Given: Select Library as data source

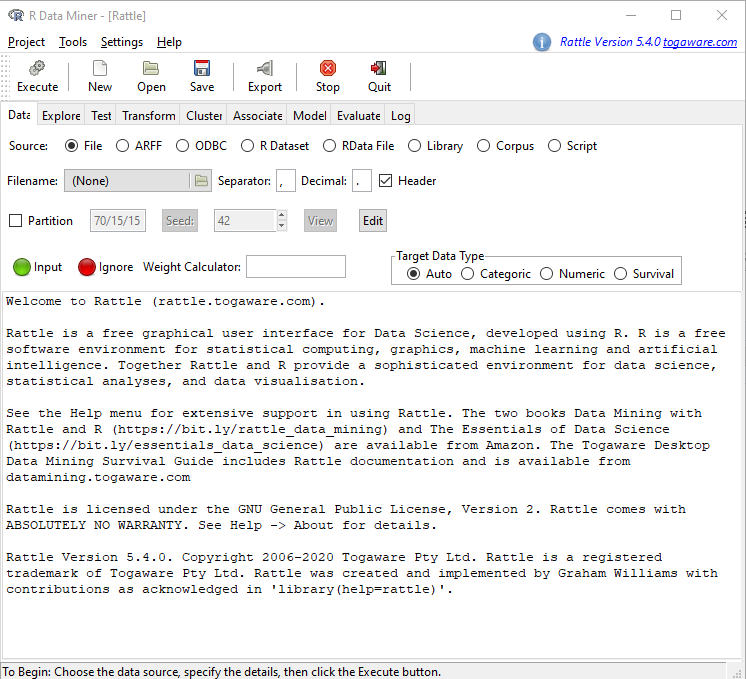Looking at the screenshot, I should 414,146.
